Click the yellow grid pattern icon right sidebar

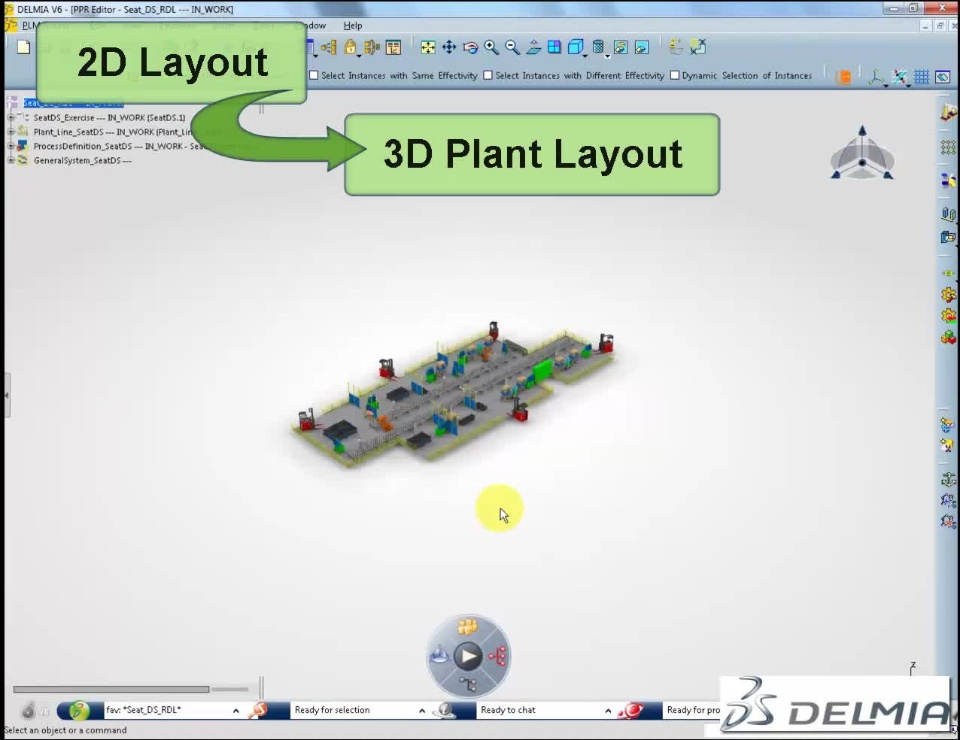948,147
